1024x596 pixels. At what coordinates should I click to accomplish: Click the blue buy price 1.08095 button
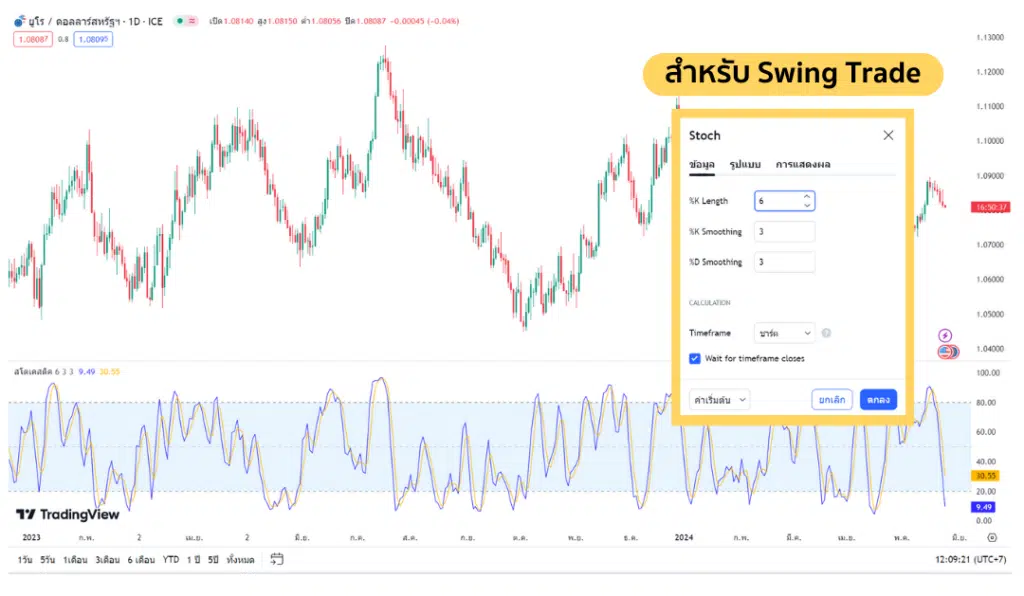(93, 39)
